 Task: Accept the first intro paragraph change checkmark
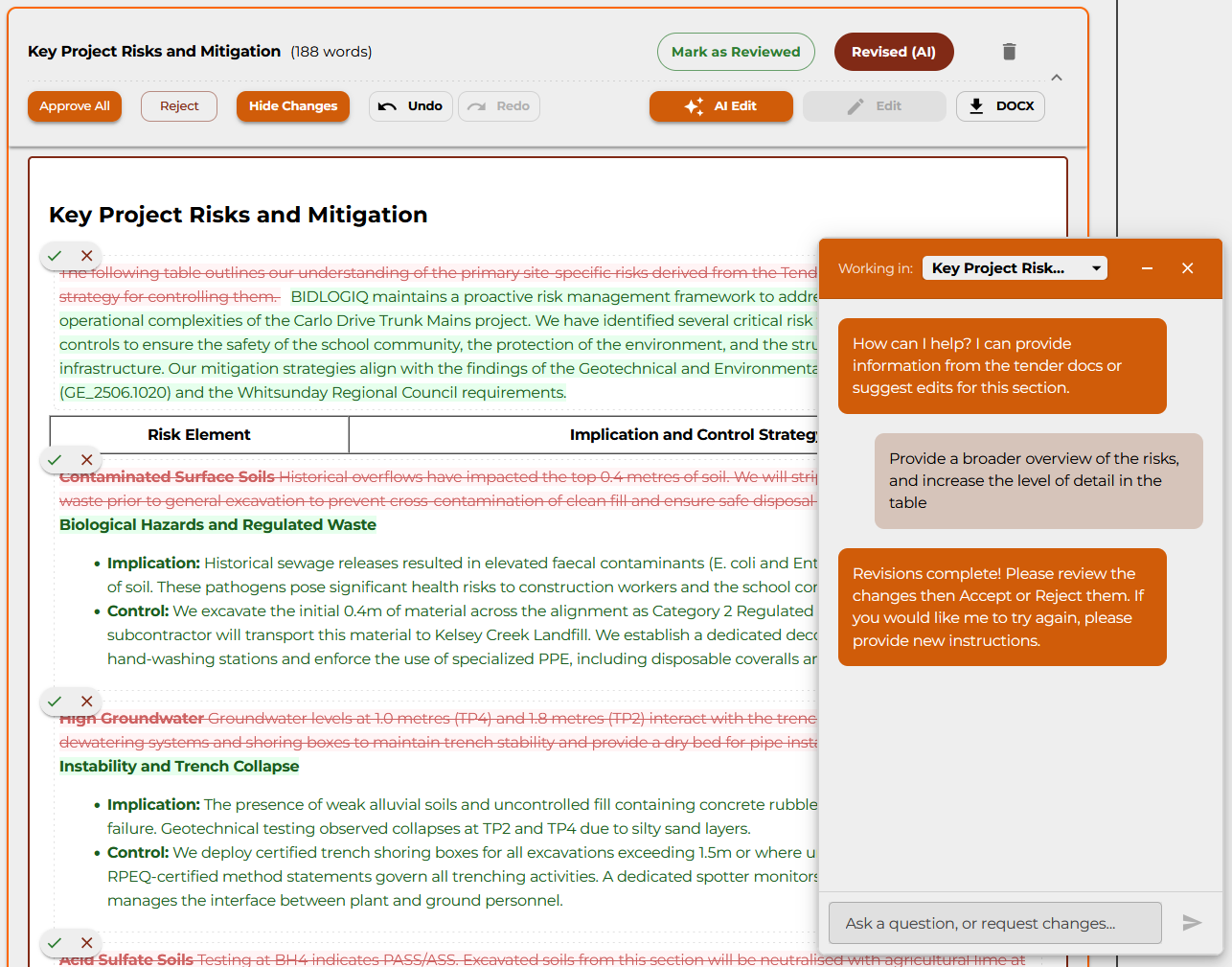tap(55, 256)
